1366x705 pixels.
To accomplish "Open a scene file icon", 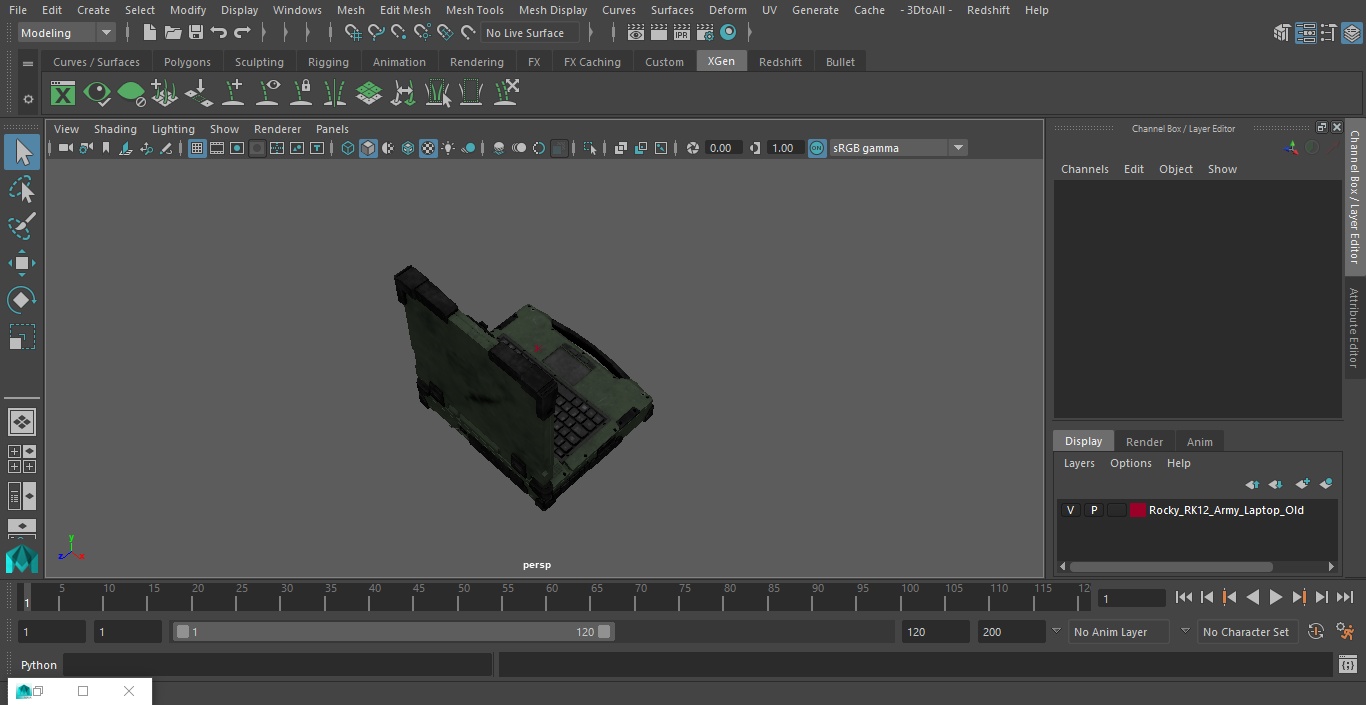I will [x=172, y=33].
